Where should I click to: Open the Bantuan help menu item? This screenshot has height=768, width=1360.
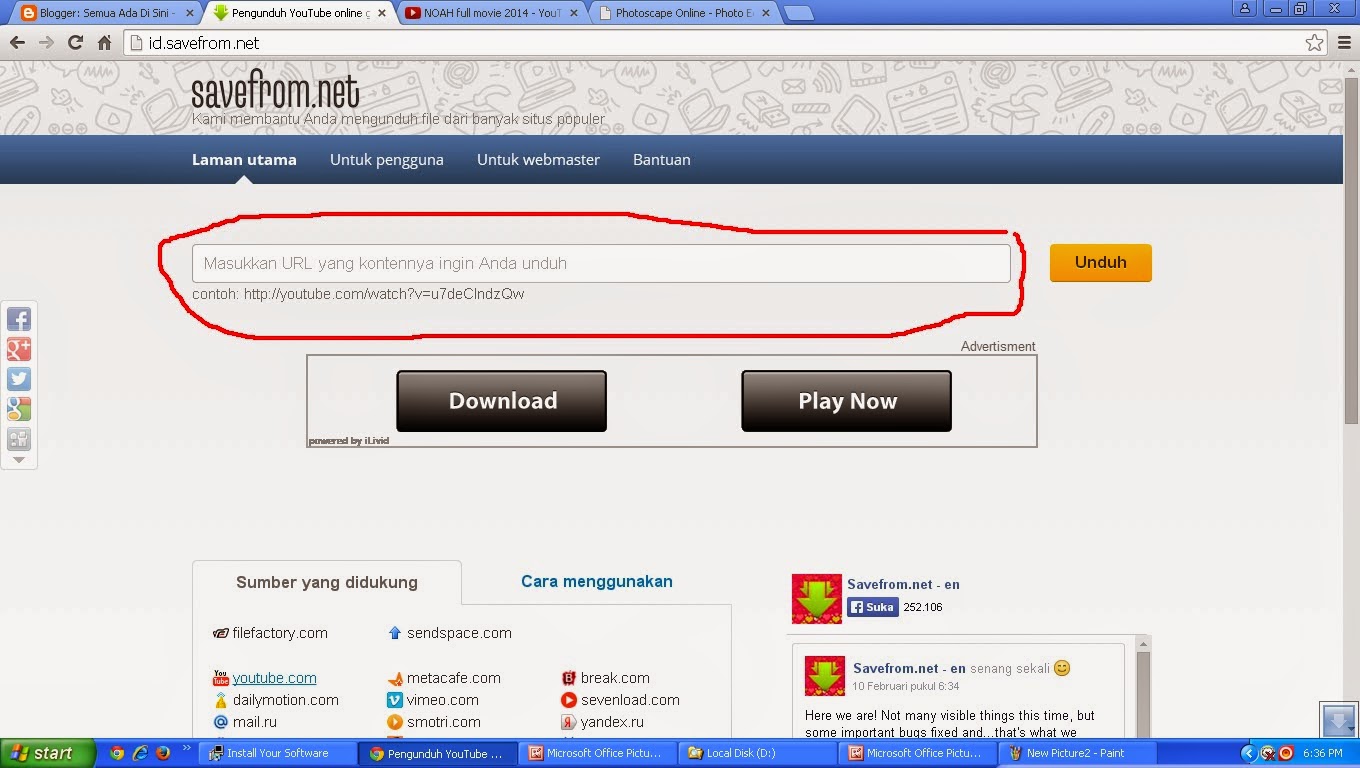pyautogui.click(x=661, y=159)
